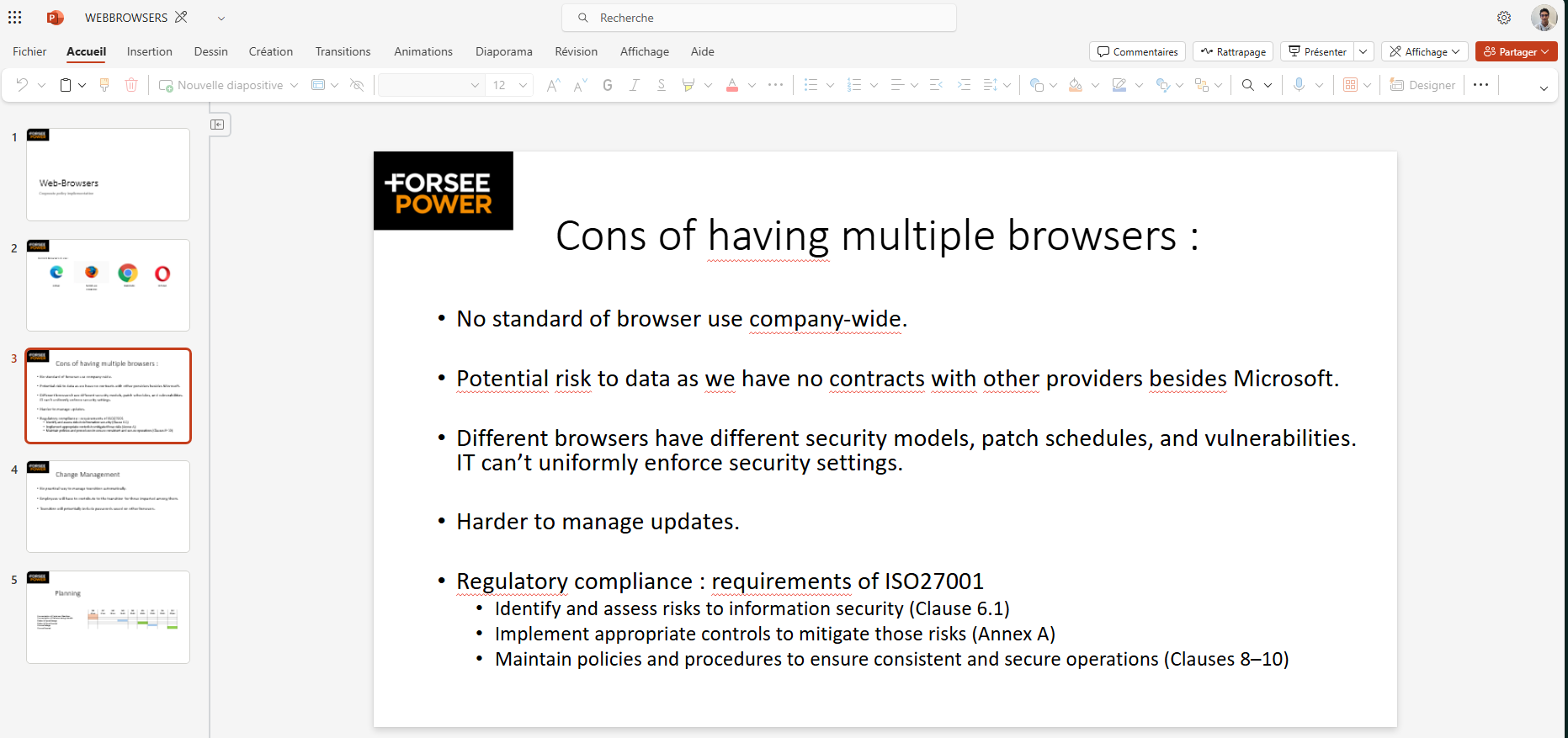Image resolution: width=1568 pixels, height=738 pixels.
Task: Toggle bold formatting (G)
Action: 608,85
